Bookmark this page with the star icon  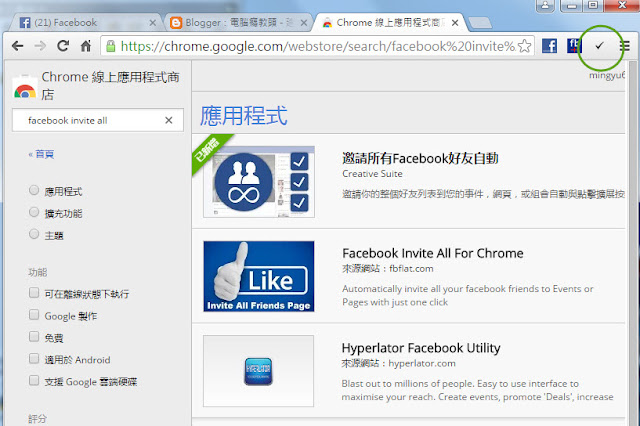[524, 46]
